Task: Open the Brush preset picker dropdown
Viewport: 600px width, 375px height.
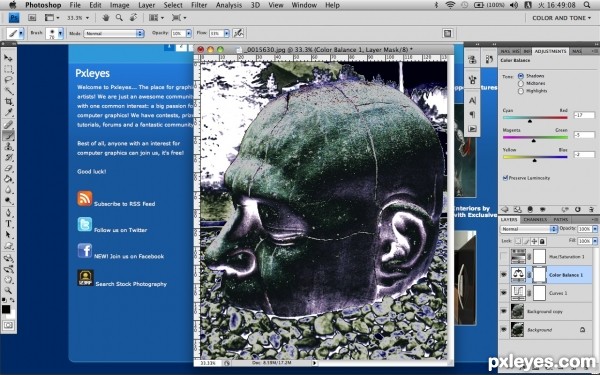Action: click(60, 34)
